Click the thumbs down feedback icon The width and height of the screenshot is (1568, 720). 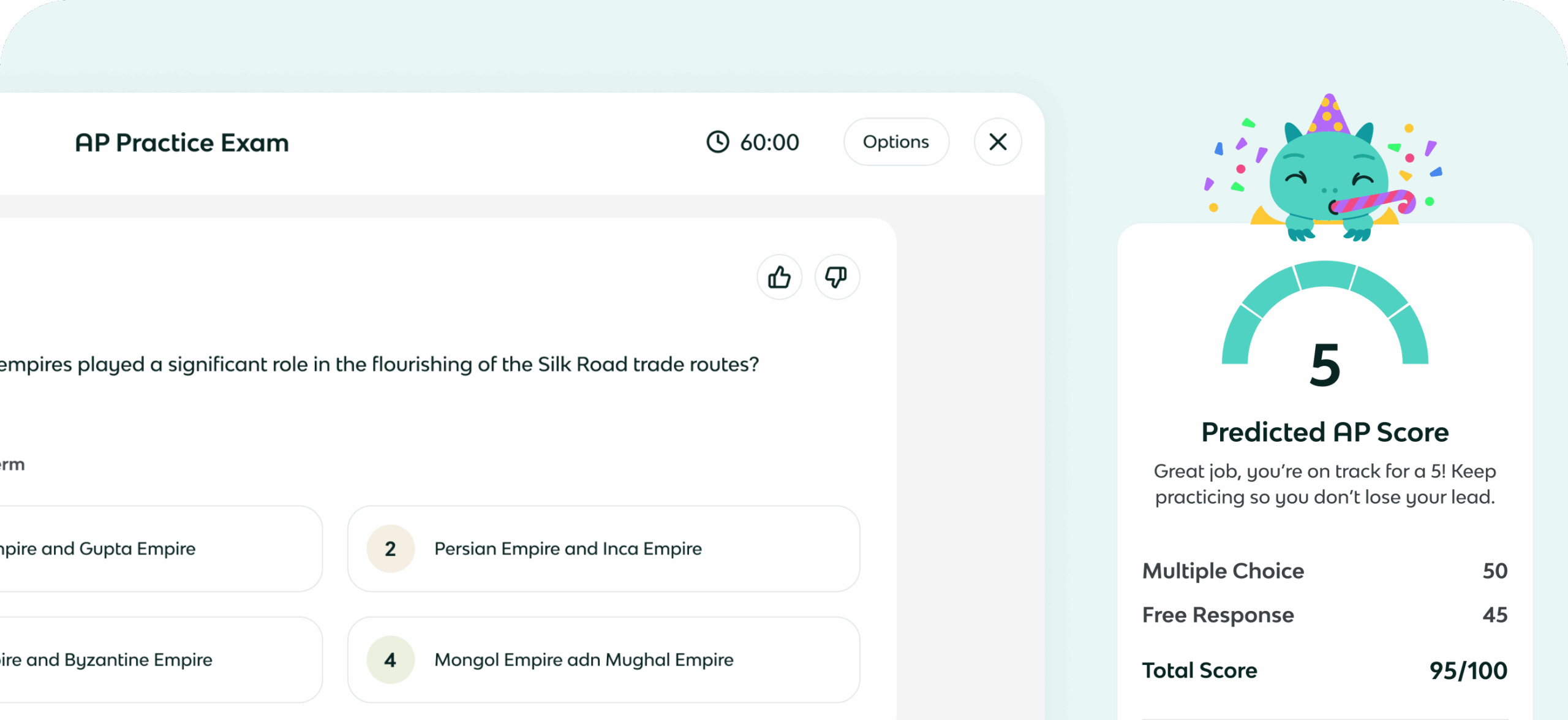pos(837,277)
